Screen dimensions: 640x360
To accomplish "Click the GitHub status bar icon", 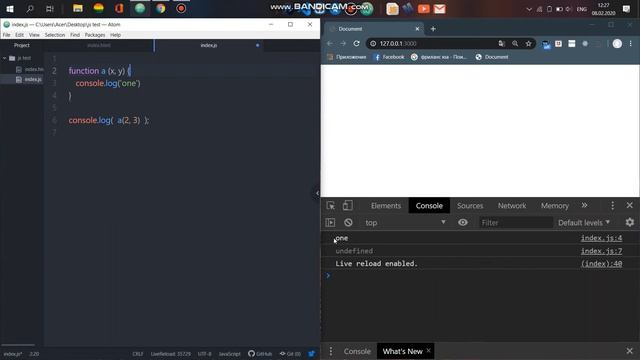I will pyautogui.click(x=260, y=353).
